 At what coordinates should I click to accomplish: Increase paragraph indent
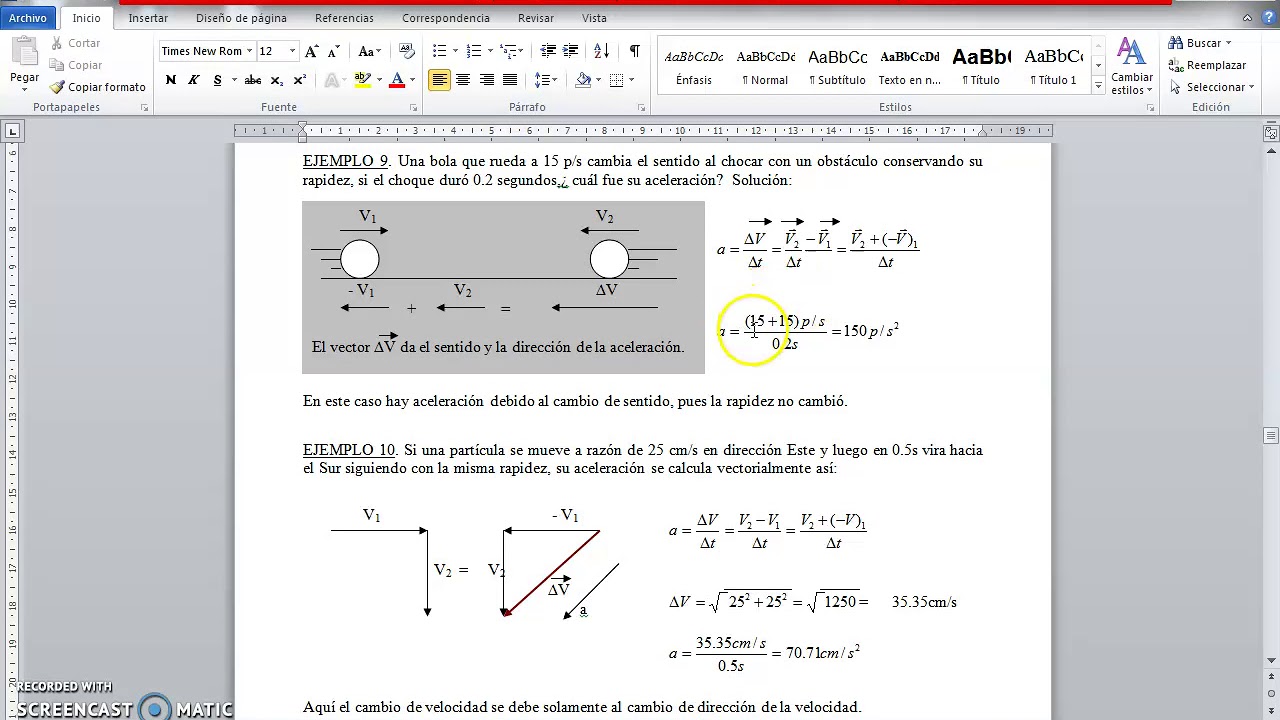pos(571,51)
